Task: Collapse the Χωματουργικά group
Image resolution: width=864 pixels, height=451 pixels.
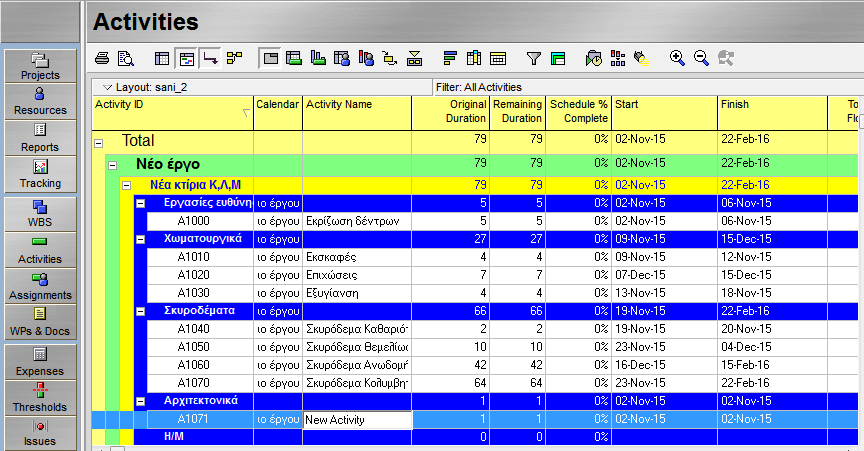Action: [x=141, y=239]
